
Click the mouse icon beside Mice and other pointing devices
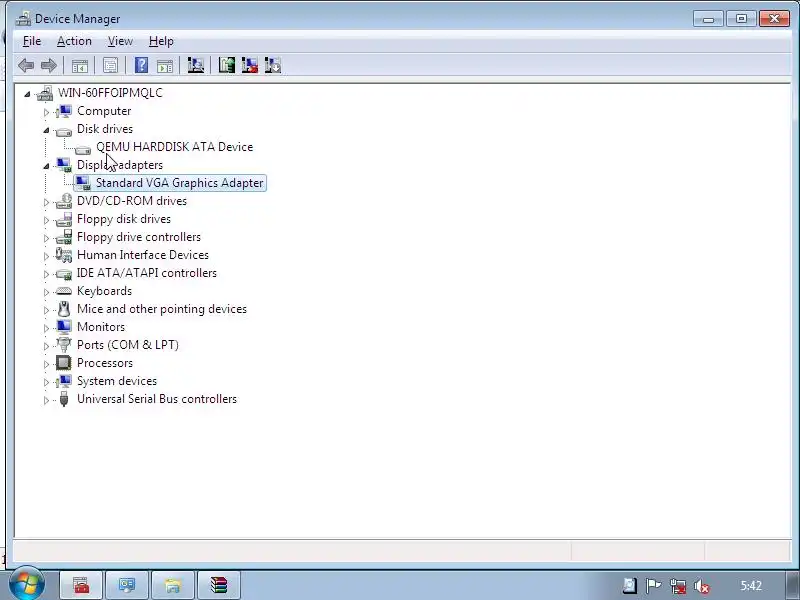pyautogui.click(x=64, y=309)
